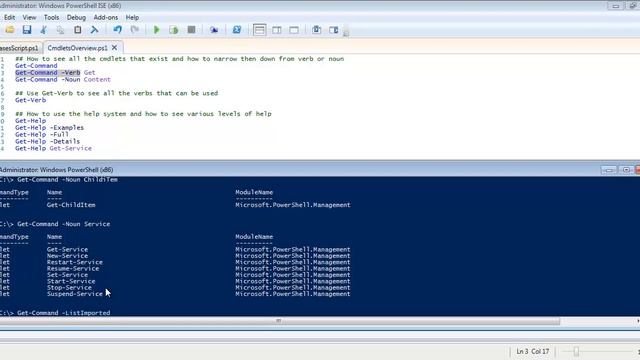Click the 'Get-Command -Noun Content' script line
The height and width of the screenshot is (360, 640).
point(63,80)
